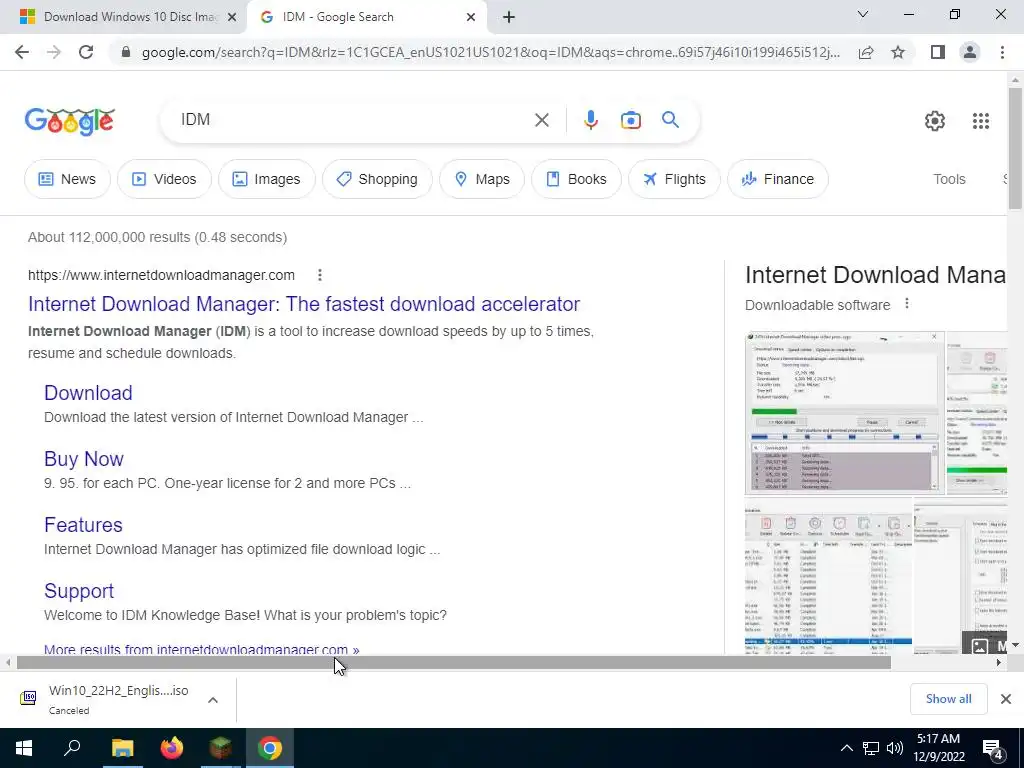1024x768 pixels.
Task: Click the volume speaker tray icon
Action: [x=895, y=748]
